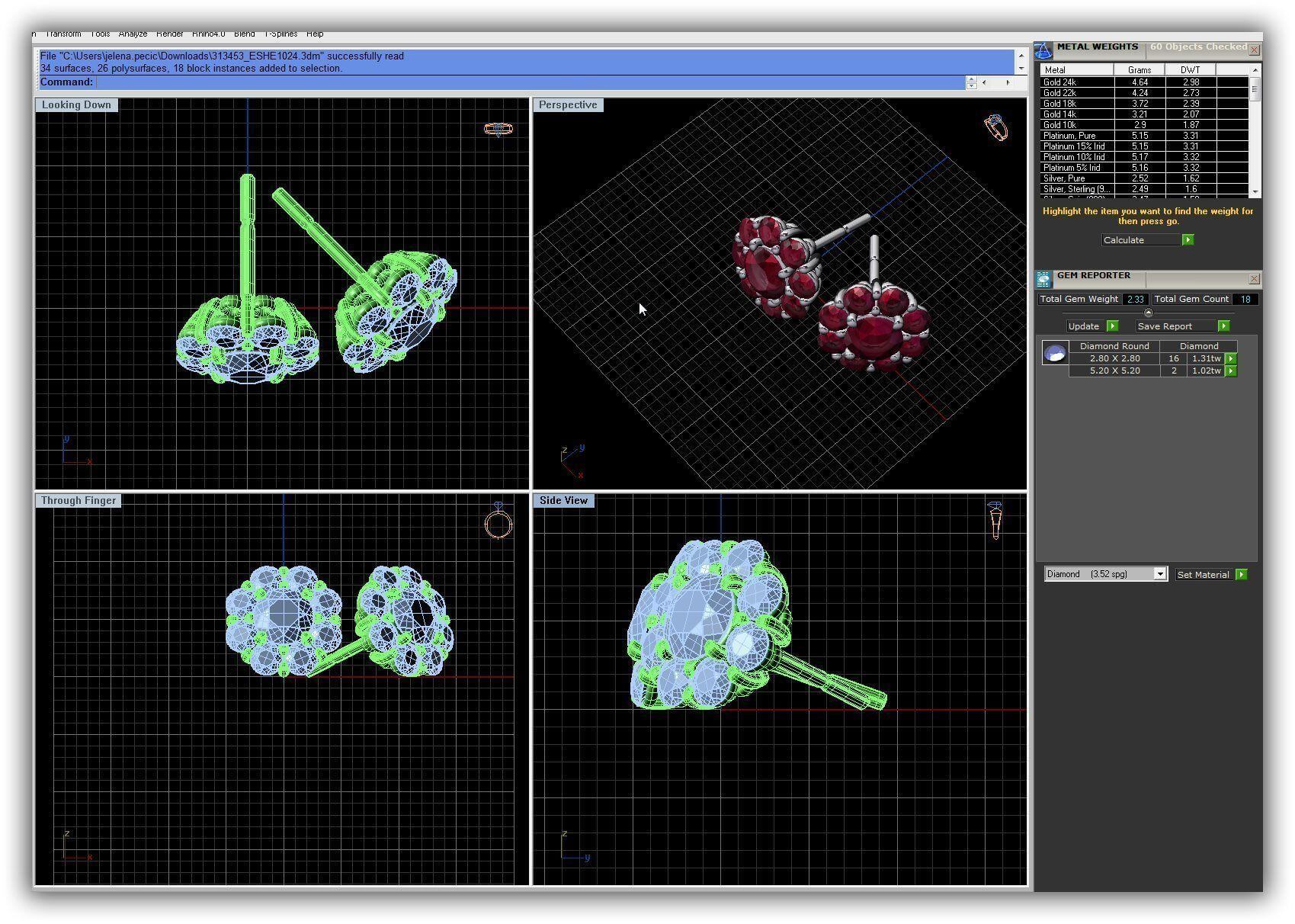Image resolution: width=1295 pixels, height=924 pixels.
Task: Click the Total Gem Count value 18
Action: [x=1245, y=299]
